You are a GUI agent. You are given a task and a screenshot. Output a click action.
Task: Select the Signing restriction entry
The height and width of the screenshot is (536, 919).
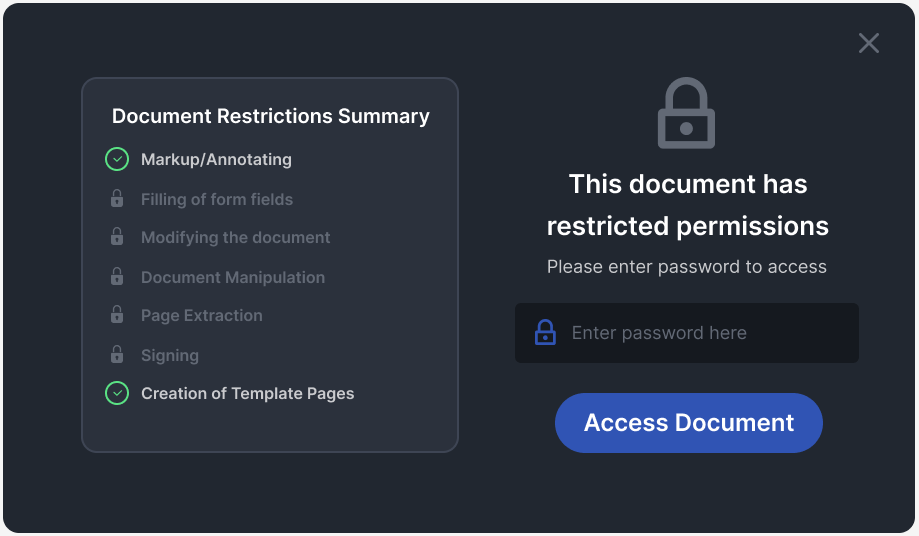(170, 355)
